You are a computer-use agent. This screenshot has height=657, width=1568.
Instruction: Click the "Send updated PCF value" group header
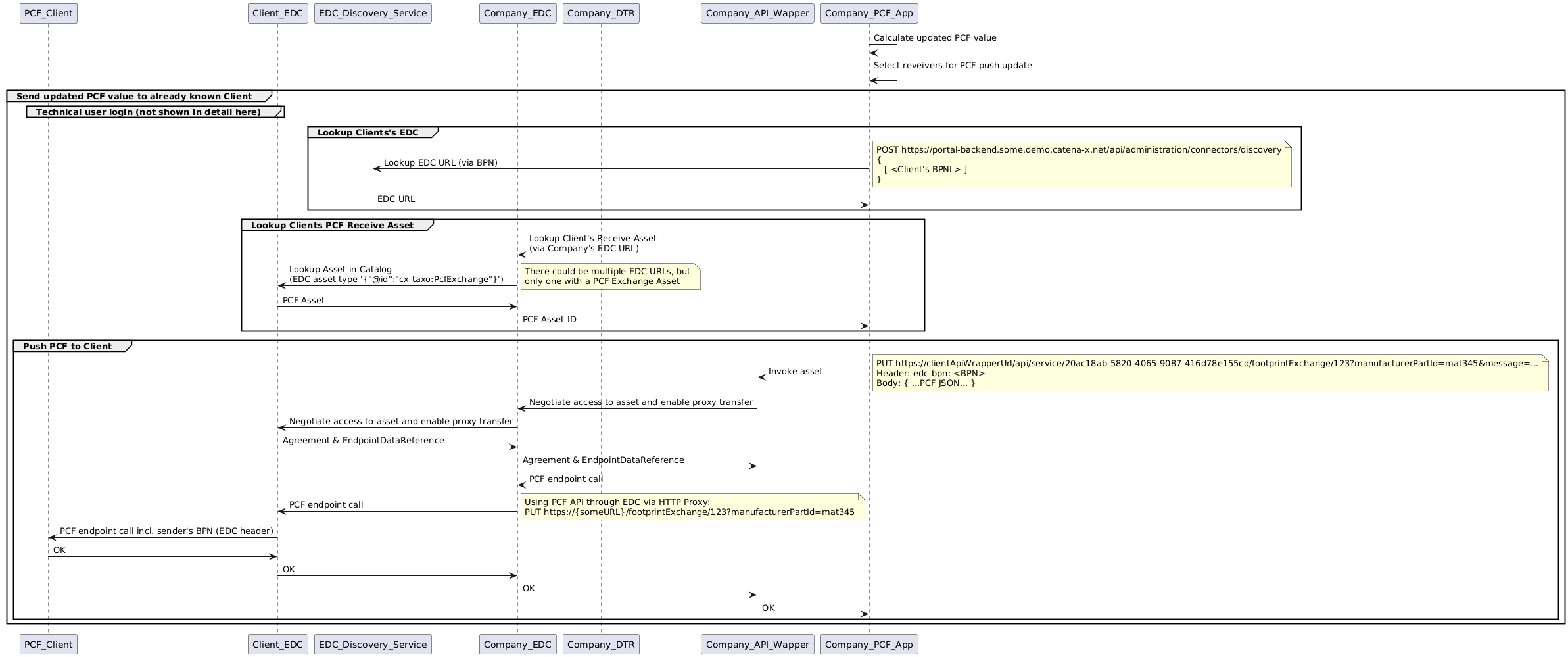(134, 97)
